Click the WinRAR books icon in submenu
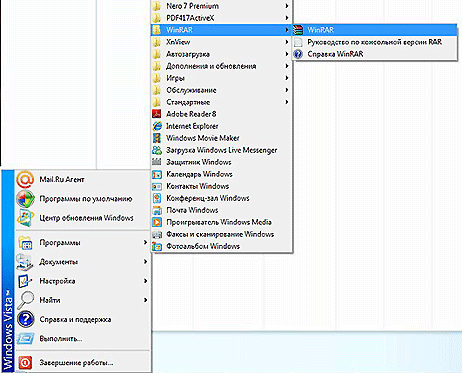 coord(298,30)
